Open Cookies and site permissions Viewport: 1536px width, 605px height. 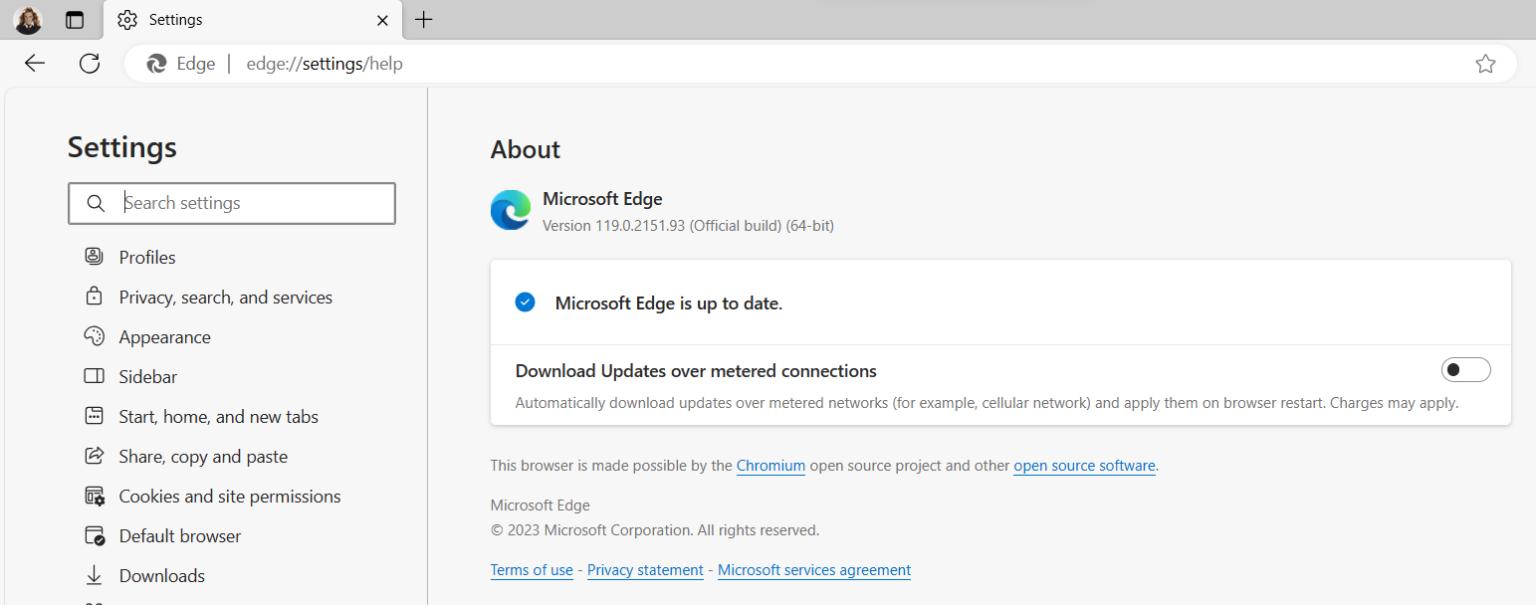pyautogui.click(x=229, y=496)
